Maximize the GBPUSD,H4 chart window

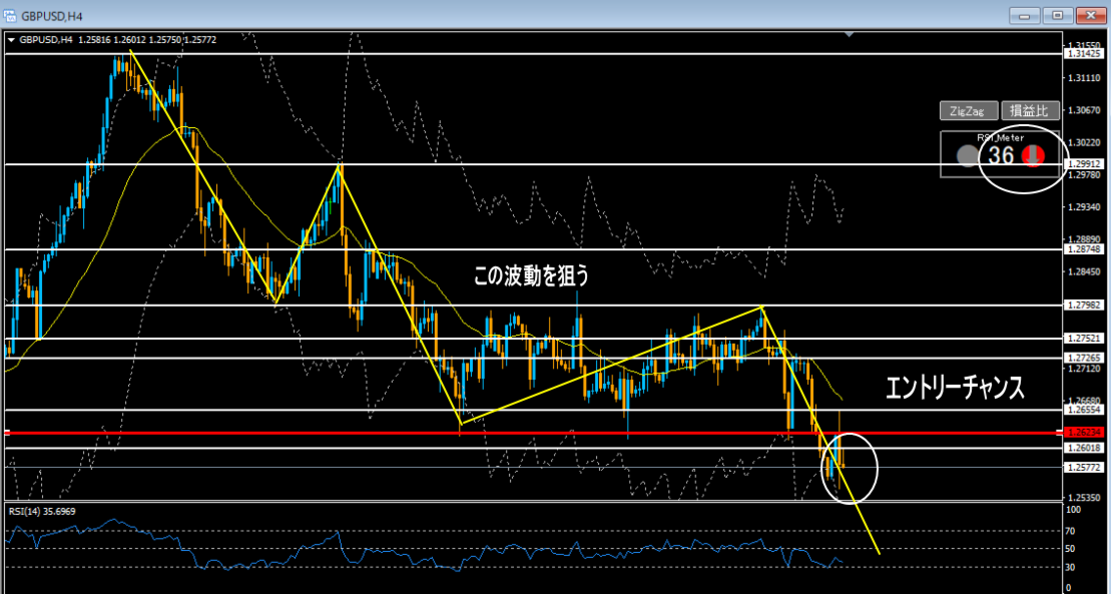[1056, 15]
